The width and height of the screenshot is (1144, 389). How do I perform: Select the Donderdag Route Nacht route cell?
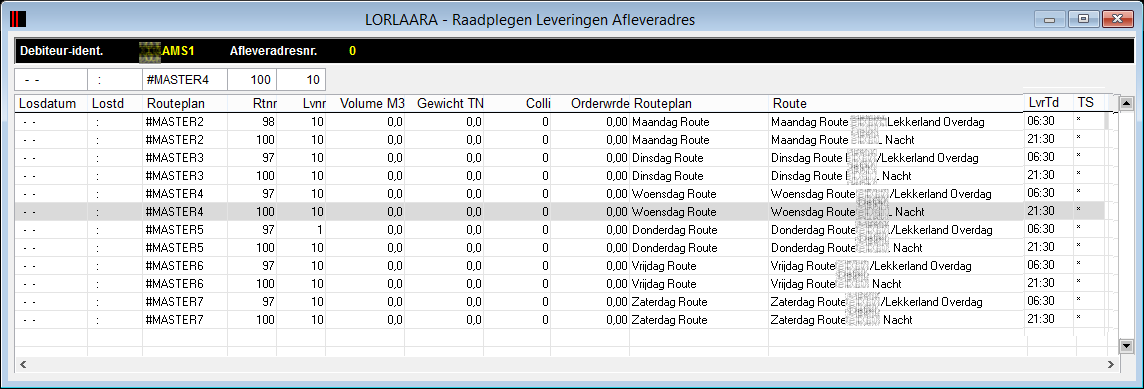[896, 247]
